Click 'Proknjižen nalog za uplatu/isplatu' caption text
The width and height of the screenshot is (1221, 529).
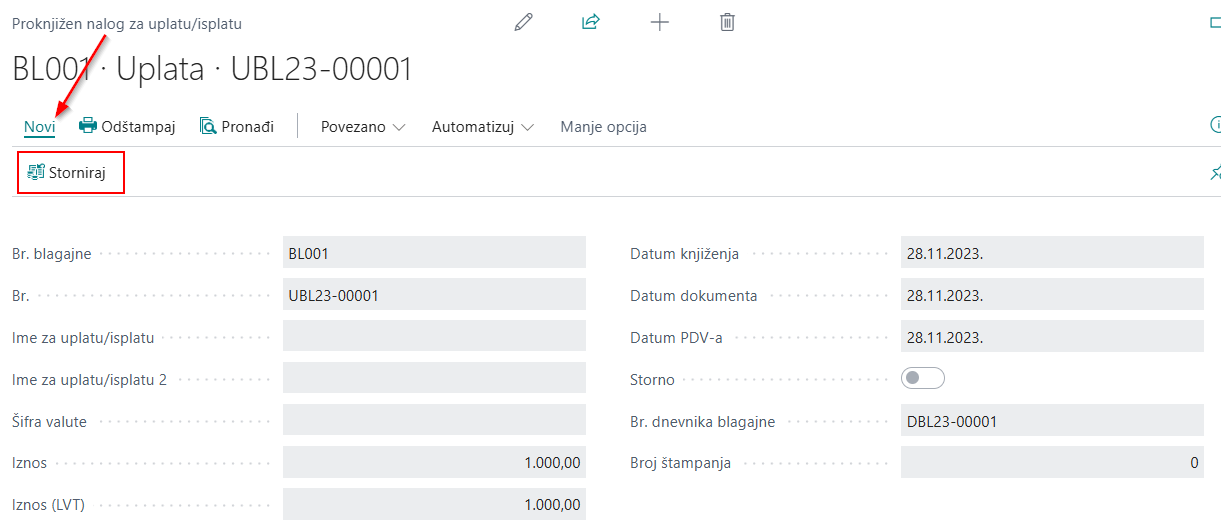(x=127, y=23)
